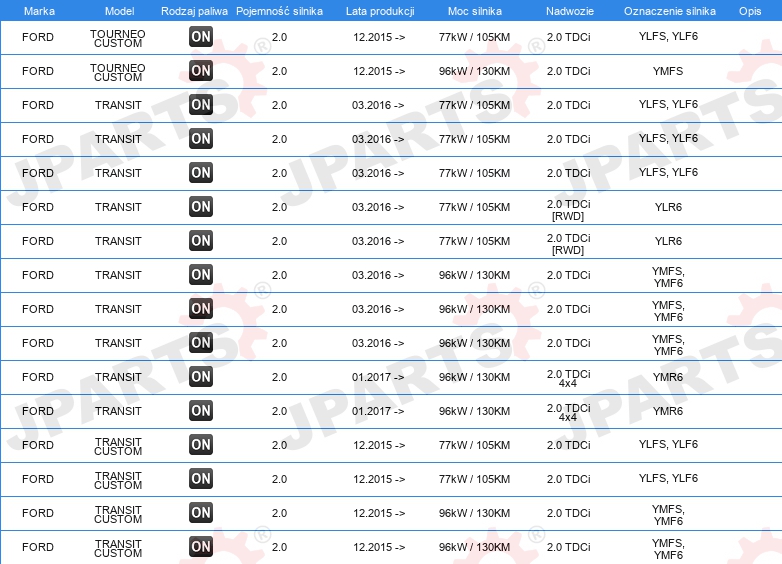Select the Rodzaj paliwa column header

195,11
